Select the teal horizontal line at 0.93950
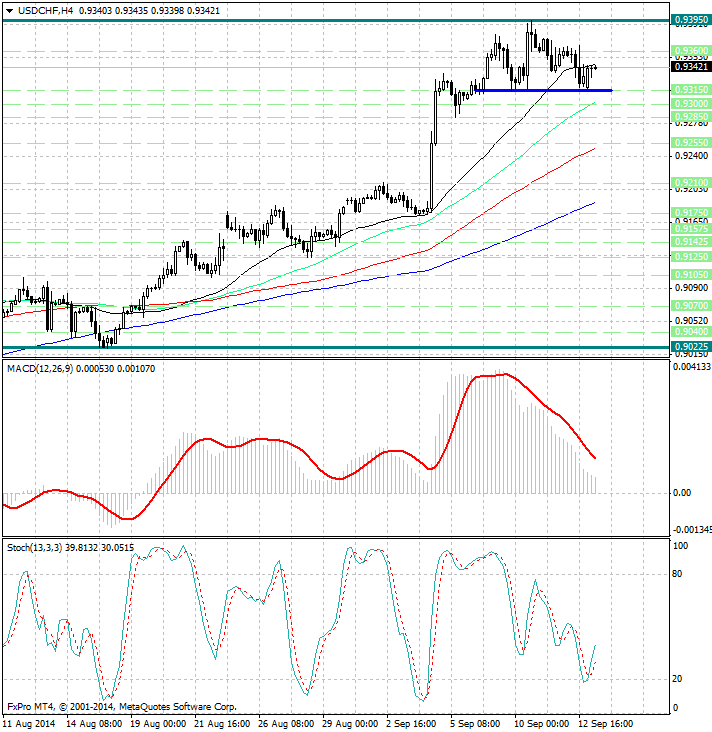This screenshot has height=732, width=712. click(x=336, y=21)
